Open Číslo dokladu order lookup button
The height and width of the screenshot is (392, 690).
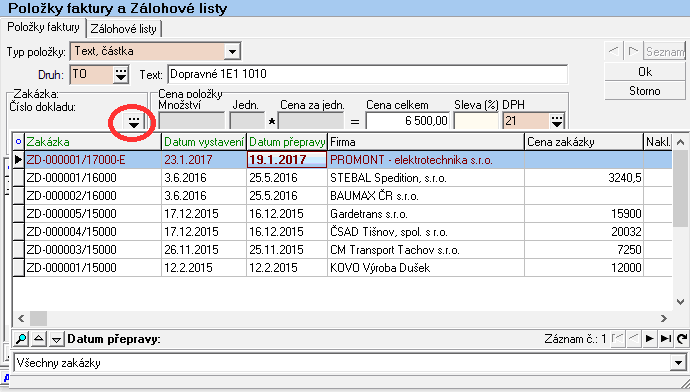134,122
